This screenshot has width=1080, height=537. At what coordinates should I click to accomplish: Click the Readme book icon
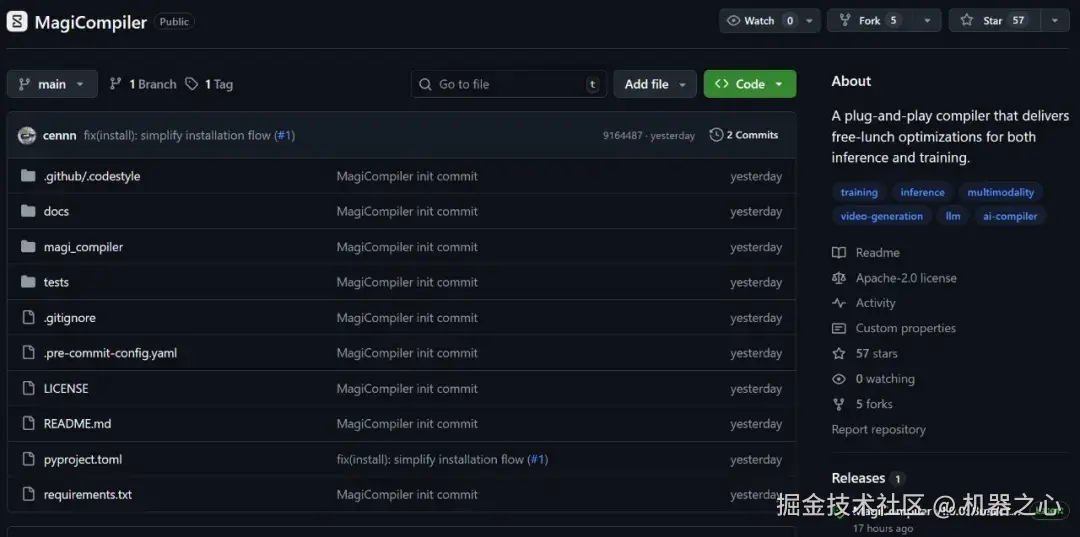[x=838, y=253]
